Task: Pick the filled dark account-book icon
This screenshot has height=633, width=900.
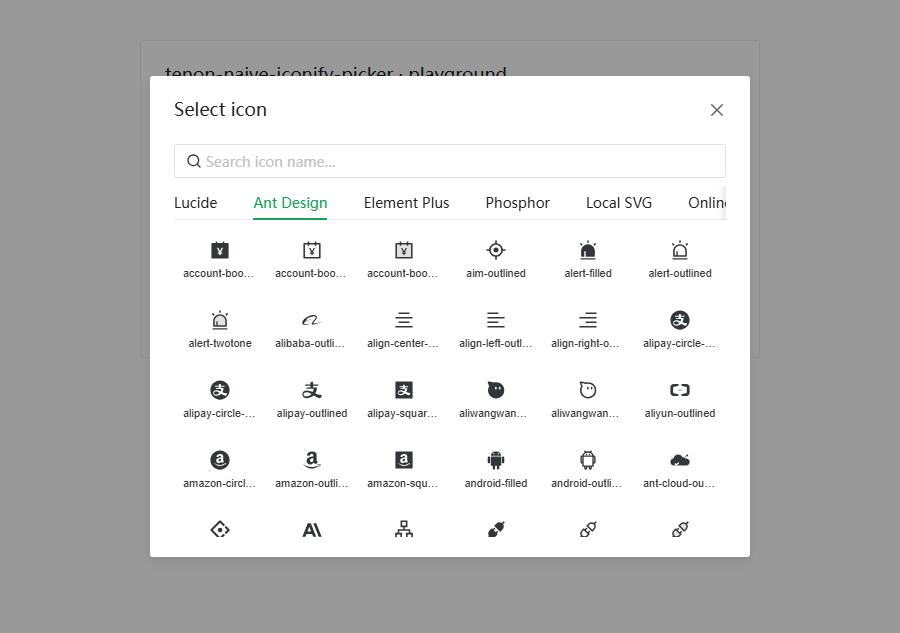Action: [220, 250]
